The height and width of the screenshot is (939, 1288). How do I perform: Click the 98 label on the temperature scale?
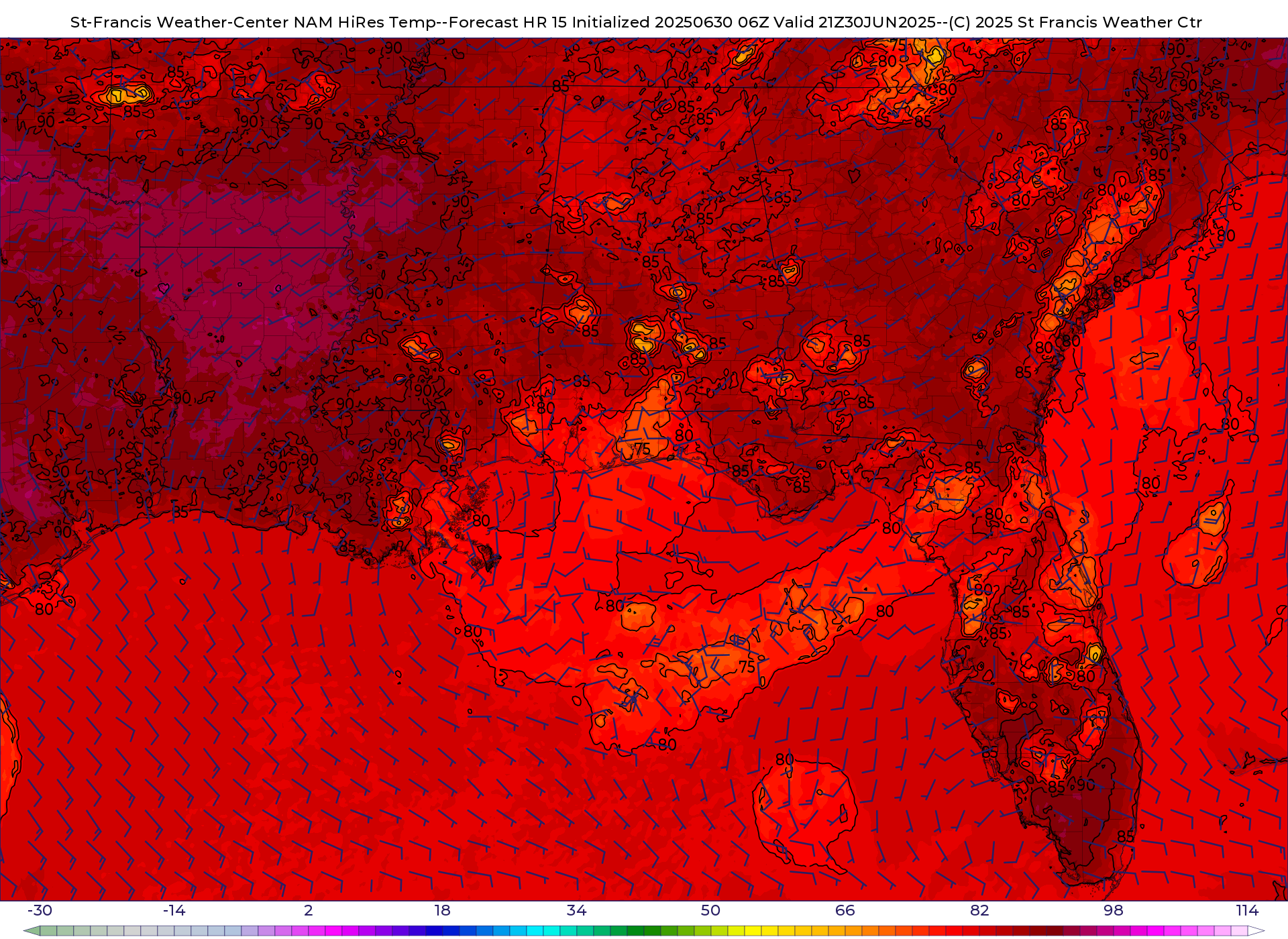[1114, 910]
